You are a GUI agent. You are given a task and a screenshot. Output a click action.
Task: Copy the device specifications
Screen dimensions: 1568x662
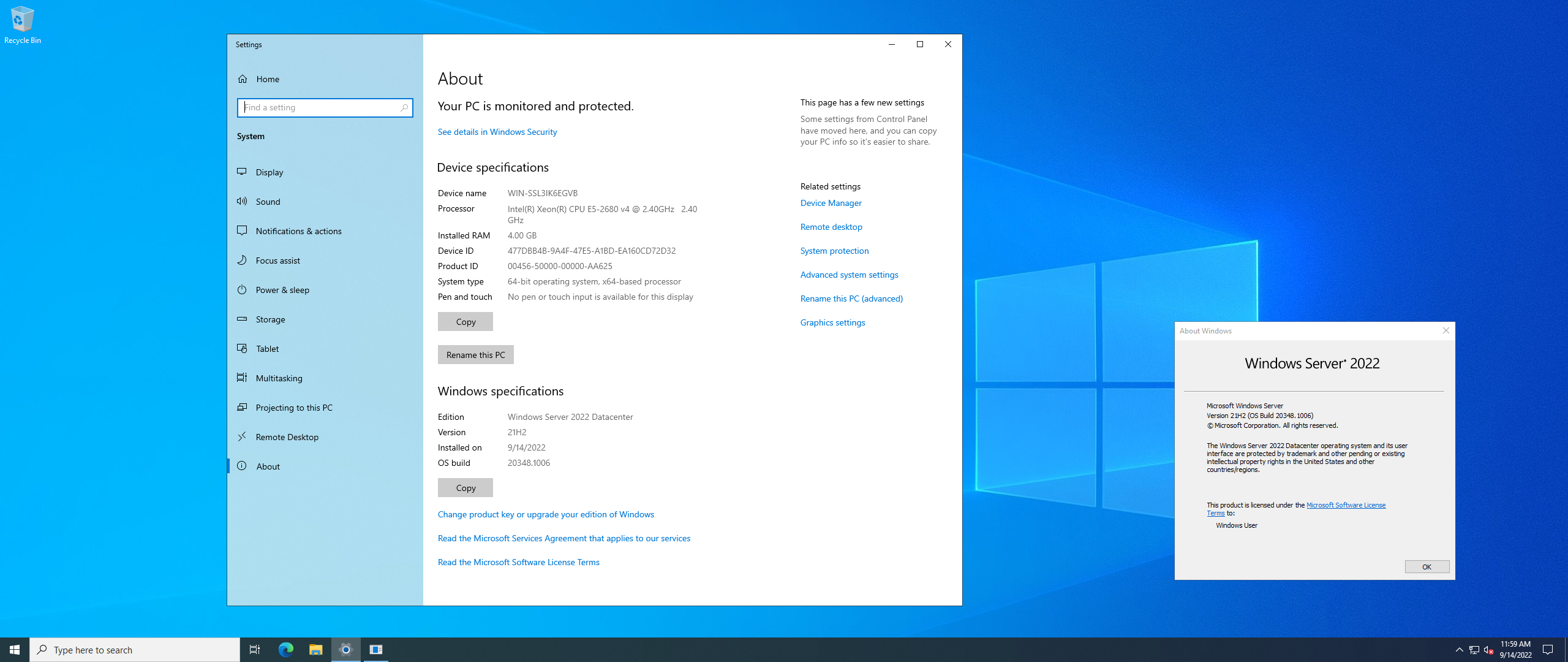tap(466, 322)
